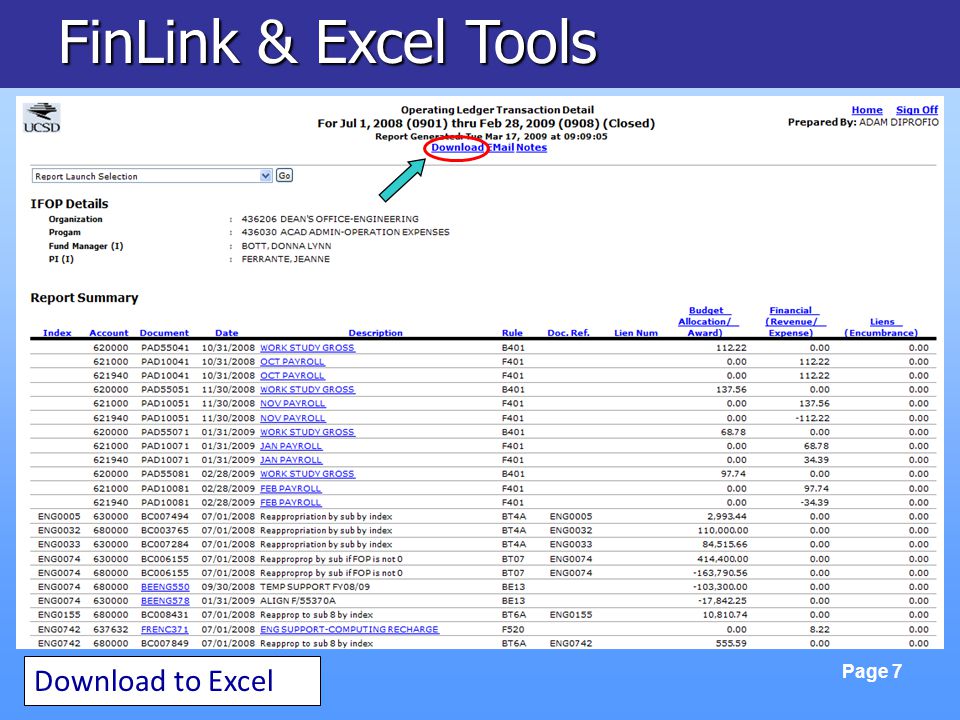Viewport: 960px width, 720px height.
Task: Click the UCSD logo icon
Action: [42, 118]
